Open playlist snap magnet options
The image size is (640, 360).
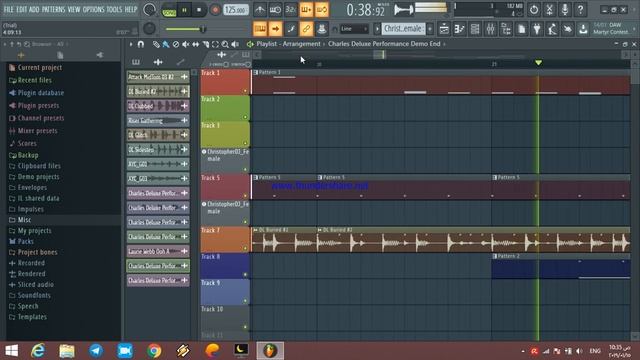(x=141, y=44)
